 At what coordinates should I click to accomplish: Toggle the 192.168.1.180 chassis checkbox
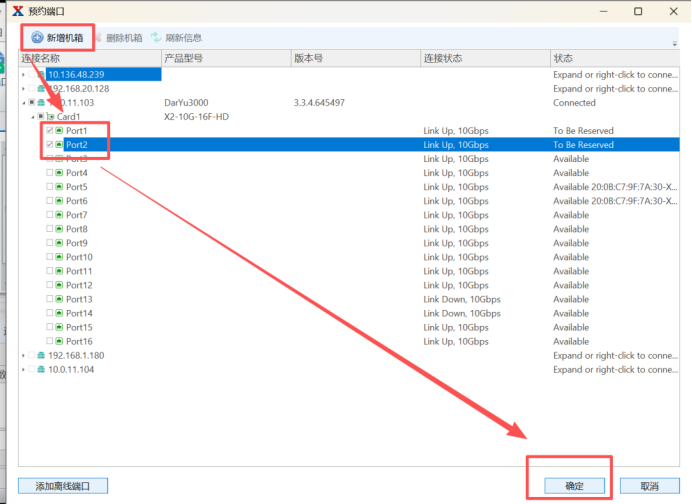pos(31,355)
